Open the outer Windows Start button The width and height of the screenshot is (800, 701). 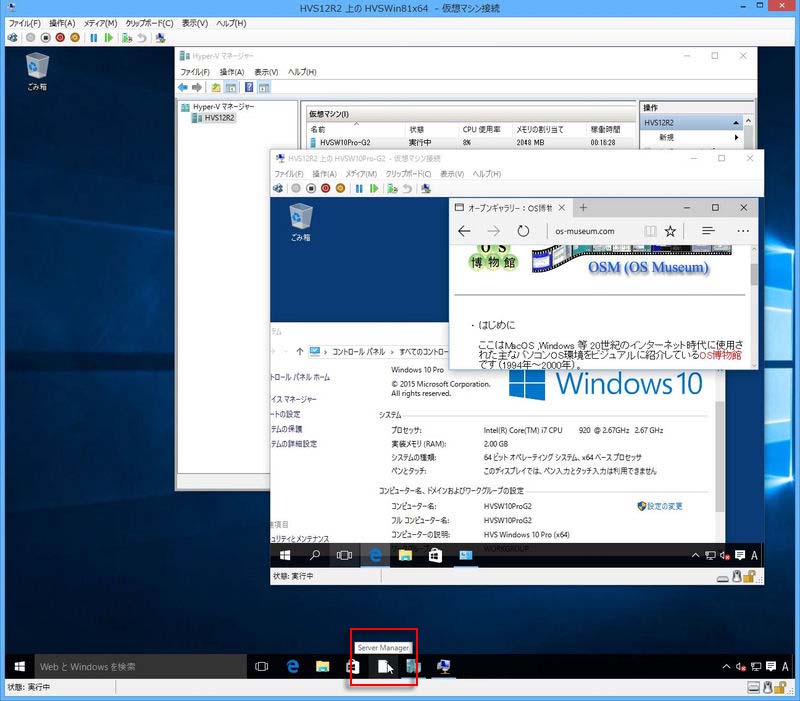tap(20, 666)
